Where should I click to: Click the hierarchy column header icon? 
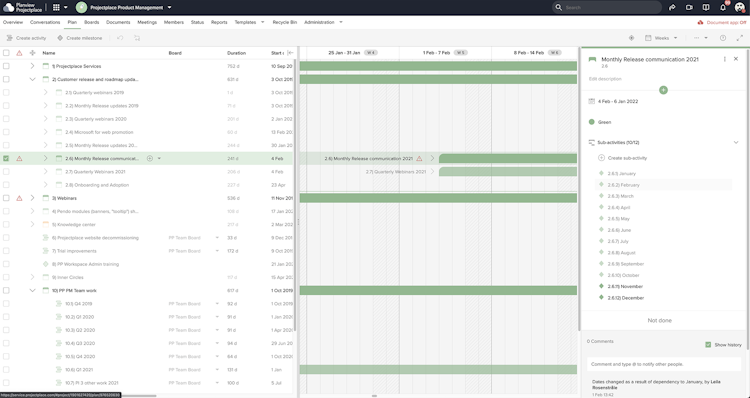[x=33, y=53]
